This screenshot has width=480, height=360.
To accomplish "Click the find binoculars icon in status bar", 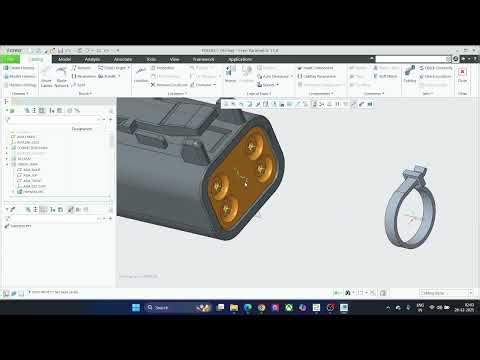I will (x=348, y=293).
